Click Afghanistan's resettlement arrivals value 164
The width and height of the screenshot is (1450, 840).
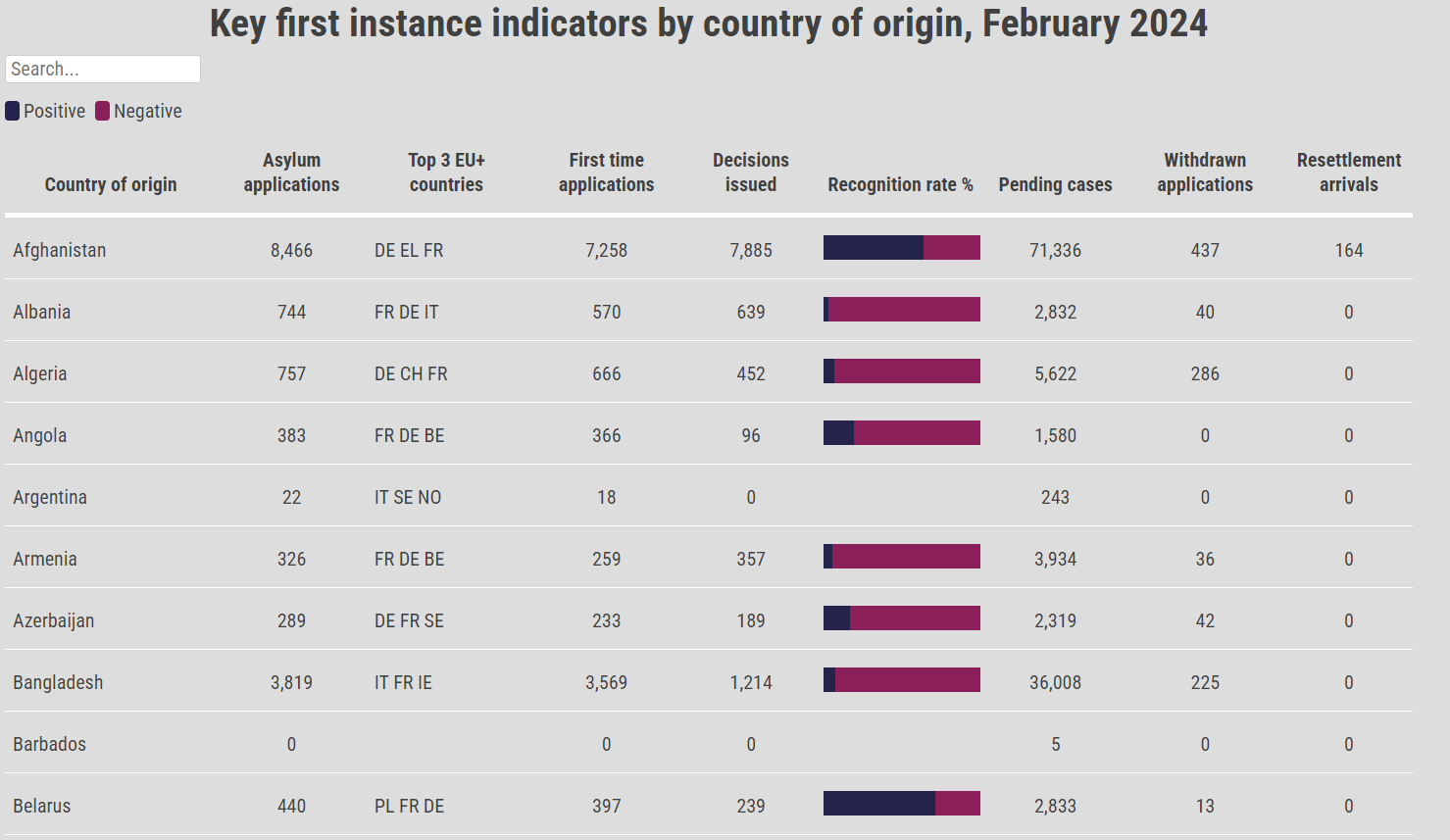(1348, 250)
